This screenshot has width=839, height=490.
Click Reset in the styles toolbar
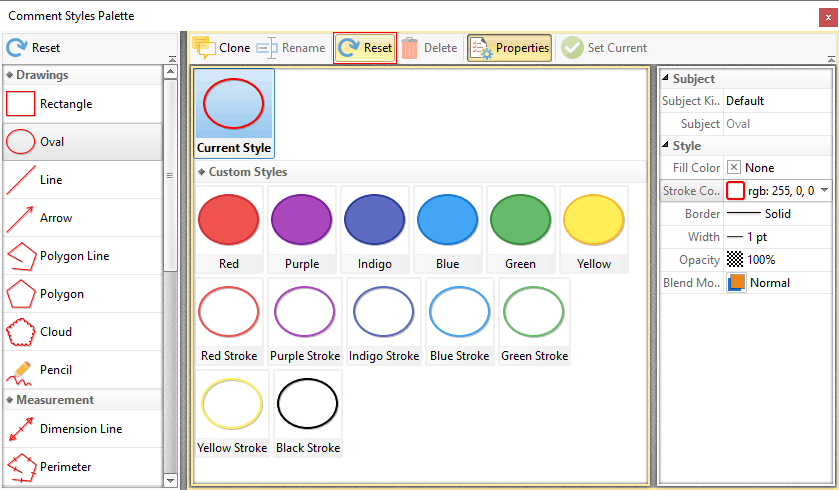point(365,48)
